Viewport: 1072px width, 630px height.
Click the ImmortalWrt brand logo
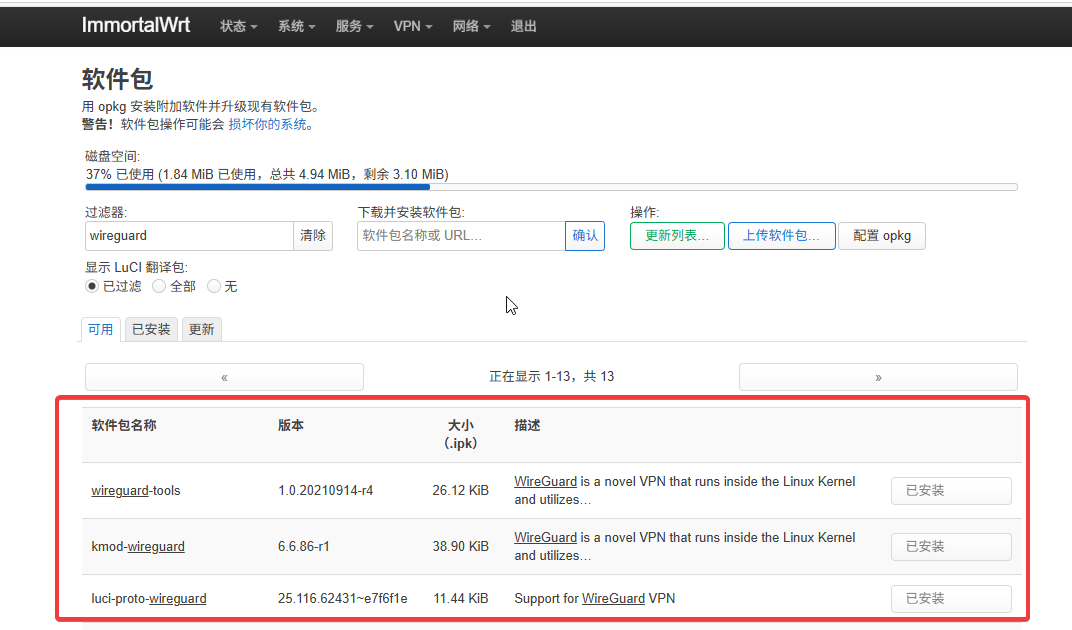pos(136,25)
